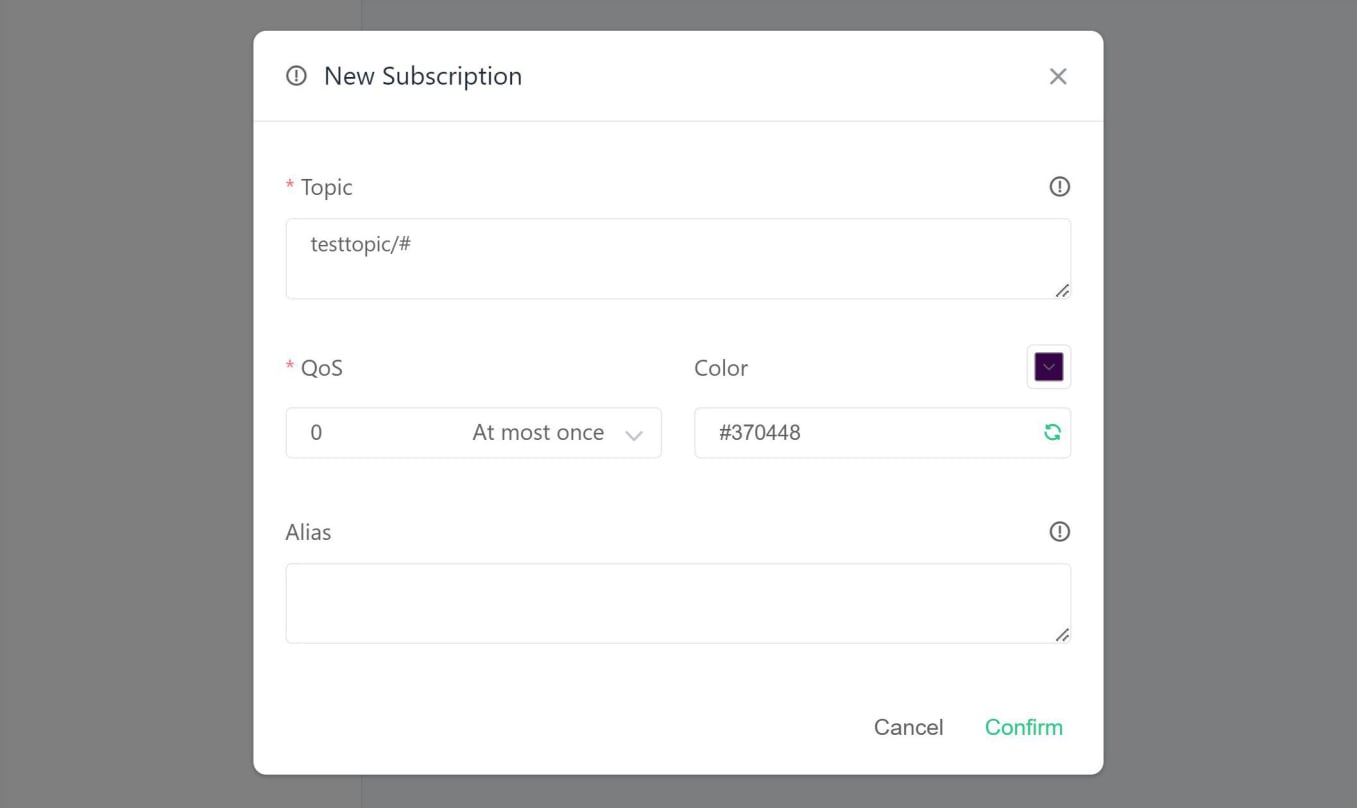This screenshot has width=1357, height=808.
Task: Generate a random color with the refresh icon
Action: point(1051,432)
